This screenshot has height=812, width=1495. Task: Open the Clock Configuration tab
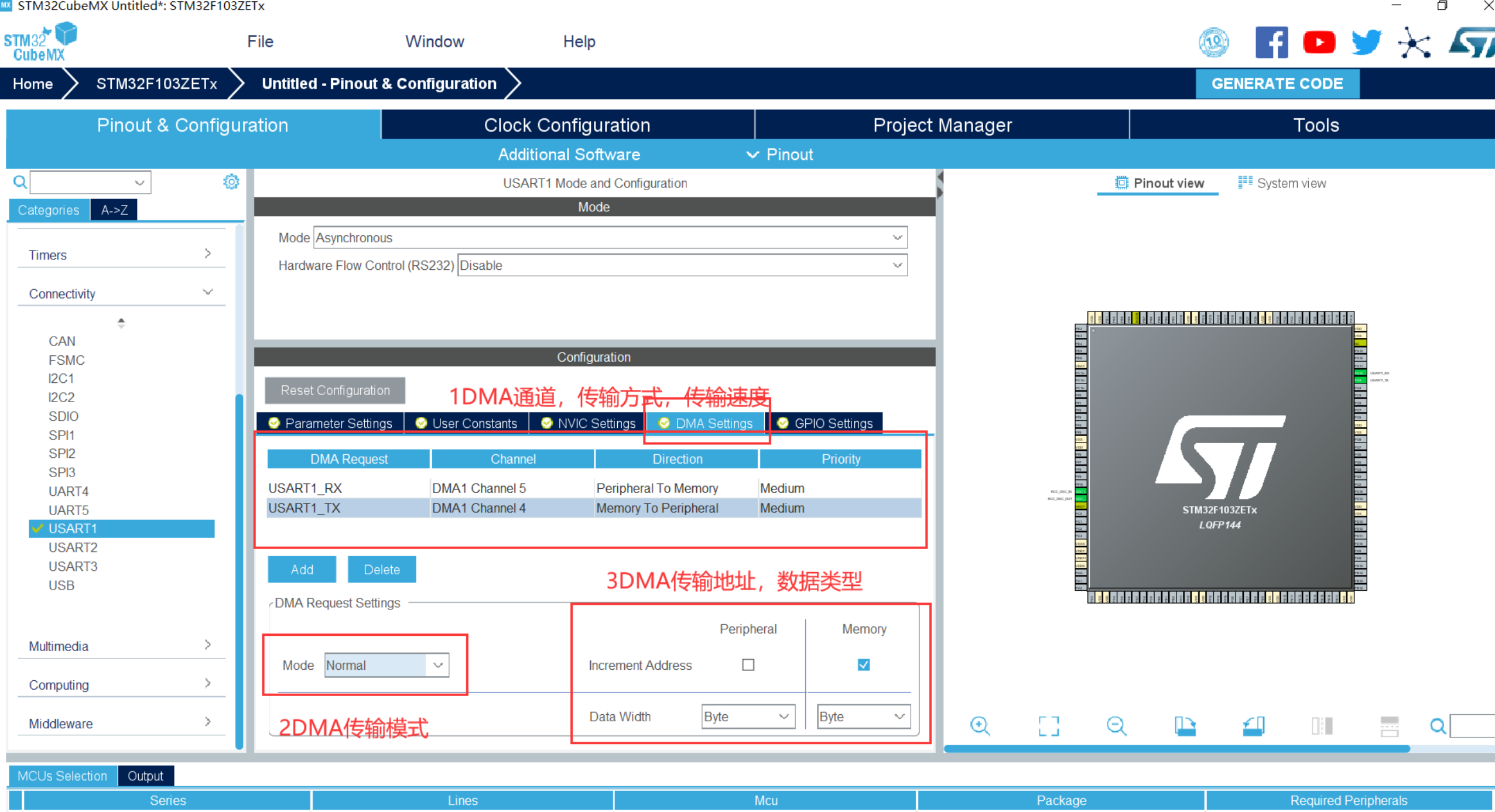point(567,125)
